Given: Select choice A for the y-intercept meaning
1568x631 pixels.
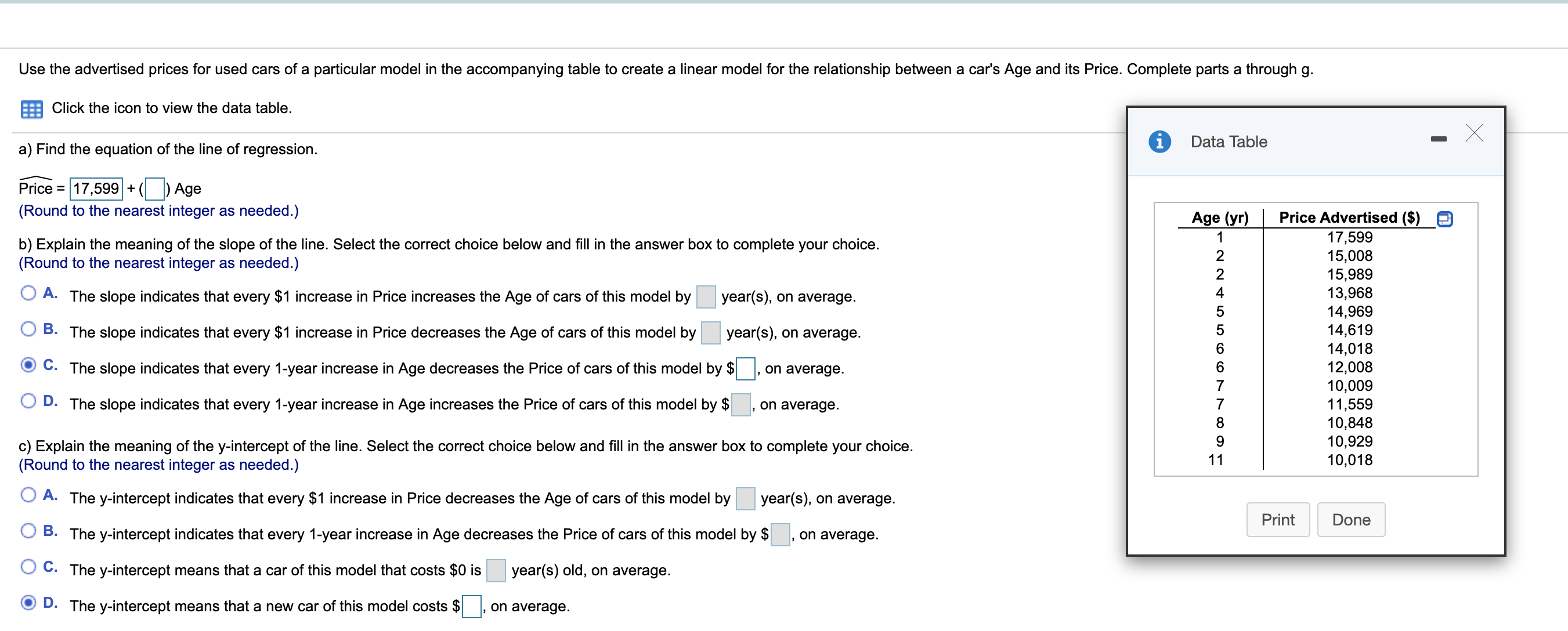Looking at the screenshot, I should 28,494.
